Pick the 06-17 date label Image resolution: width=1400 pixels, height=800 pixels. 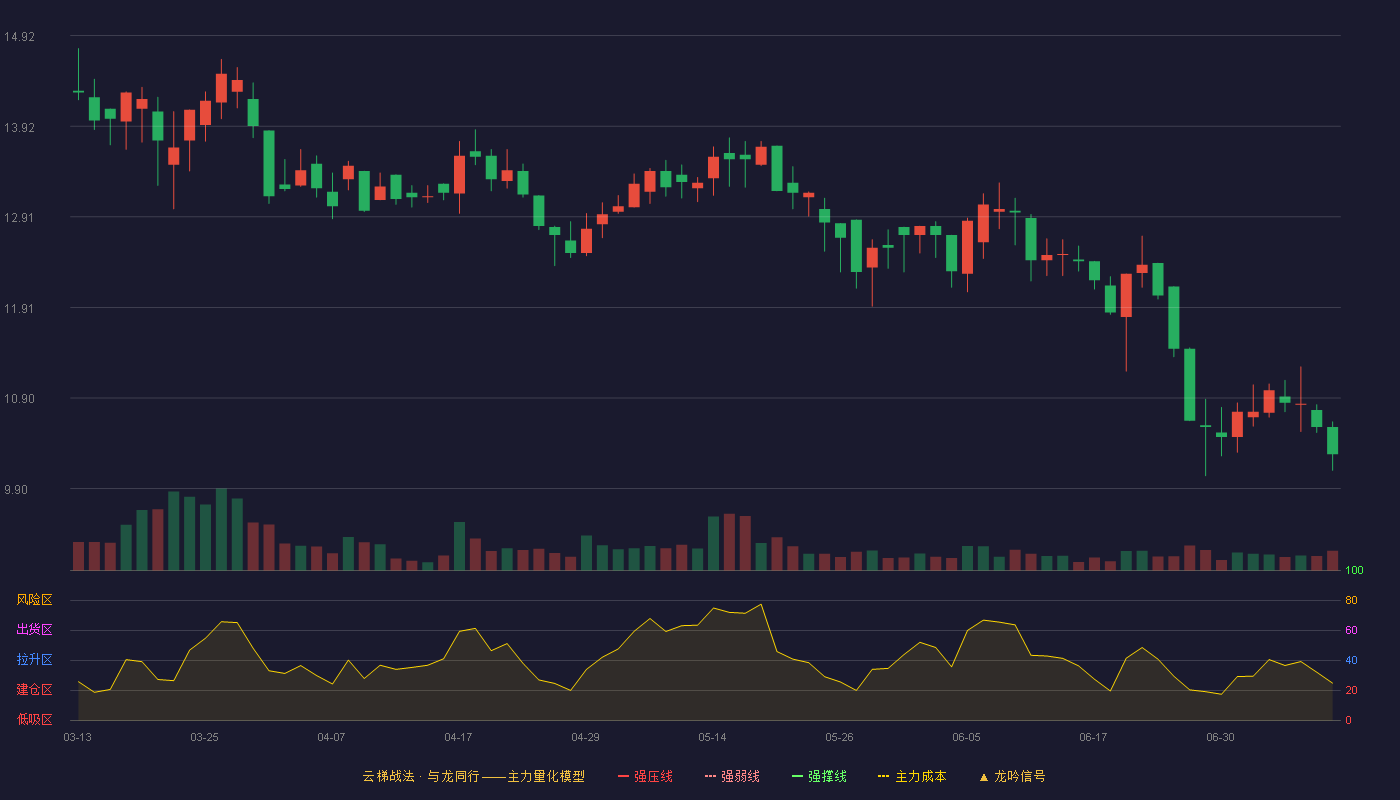click(x=1093, y=737)
